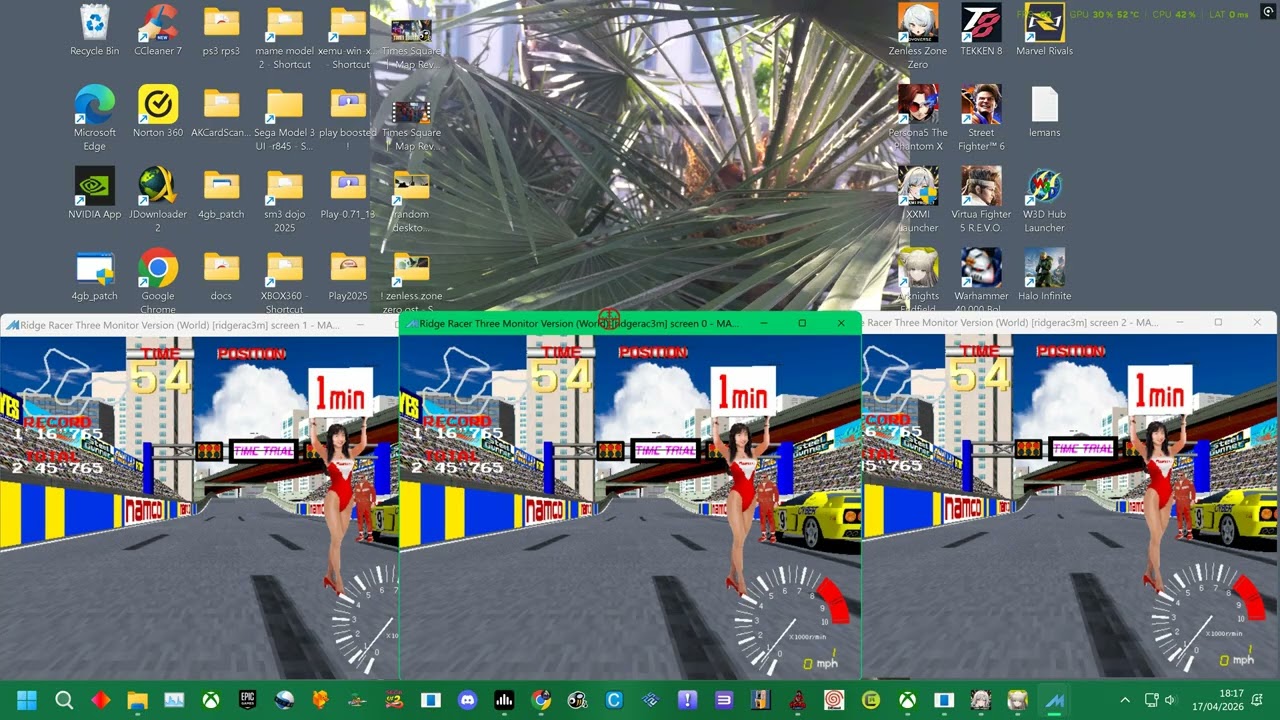
Task: Open JDownloader 2 desktop shortcut
Action: point(158,200)
